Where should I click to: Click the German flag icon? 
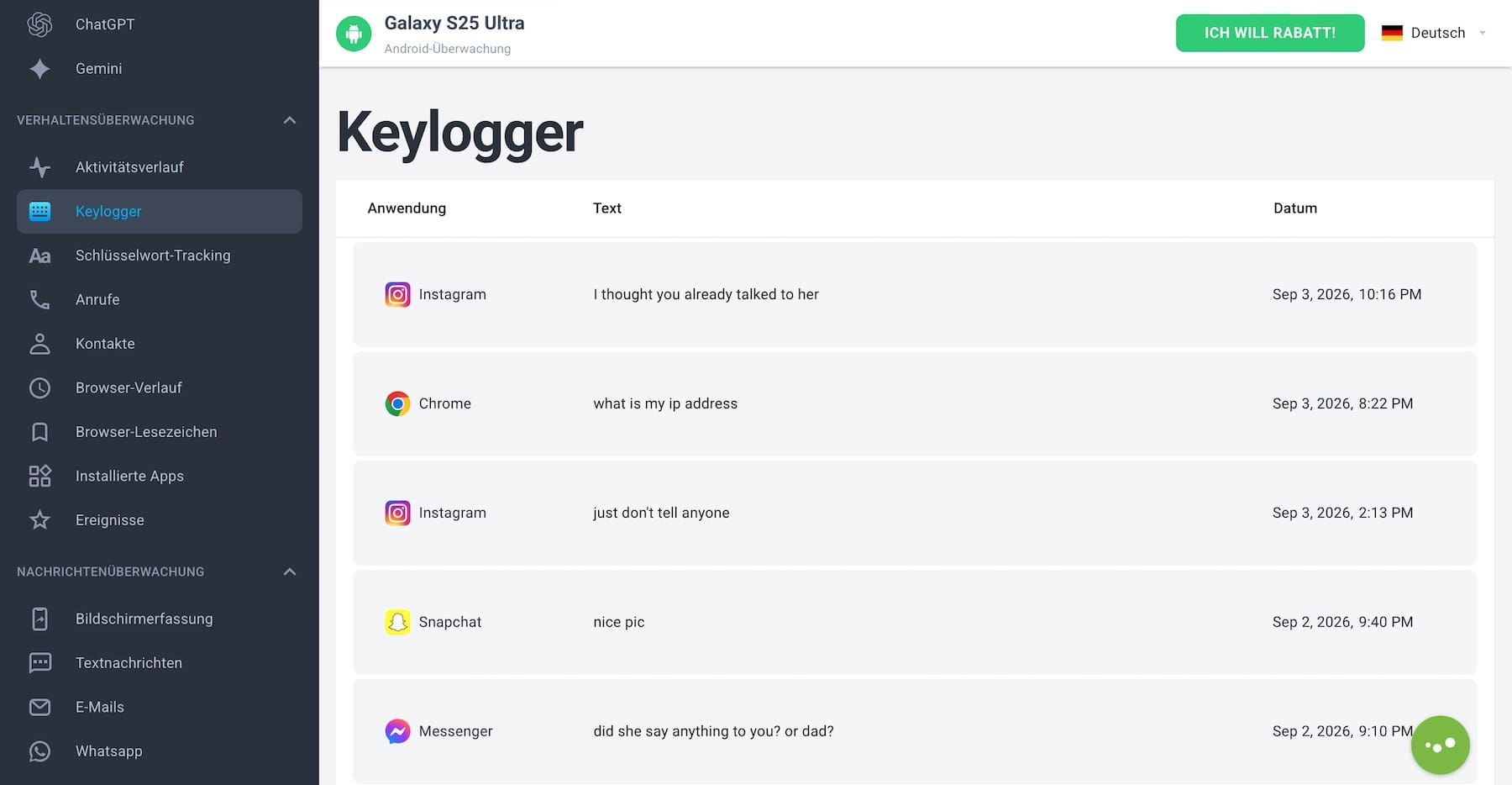click(x=1392, y=34)
